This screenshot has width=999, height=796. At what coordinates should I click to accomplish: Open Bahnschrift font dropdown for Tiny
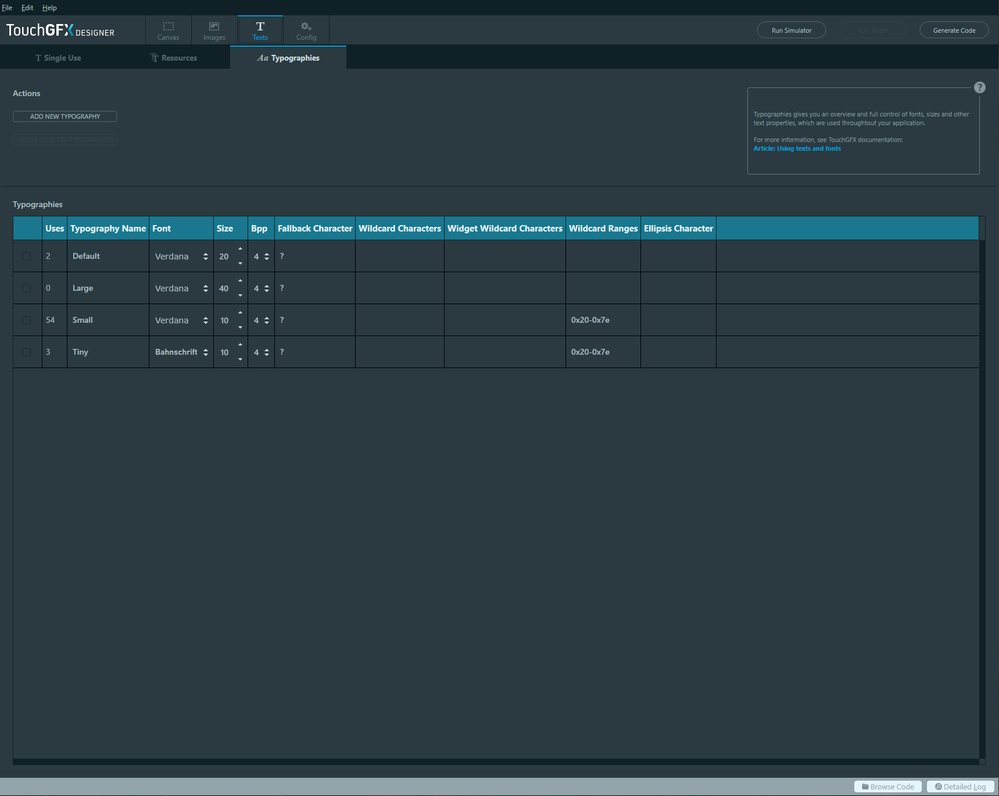tap(181, 352)
